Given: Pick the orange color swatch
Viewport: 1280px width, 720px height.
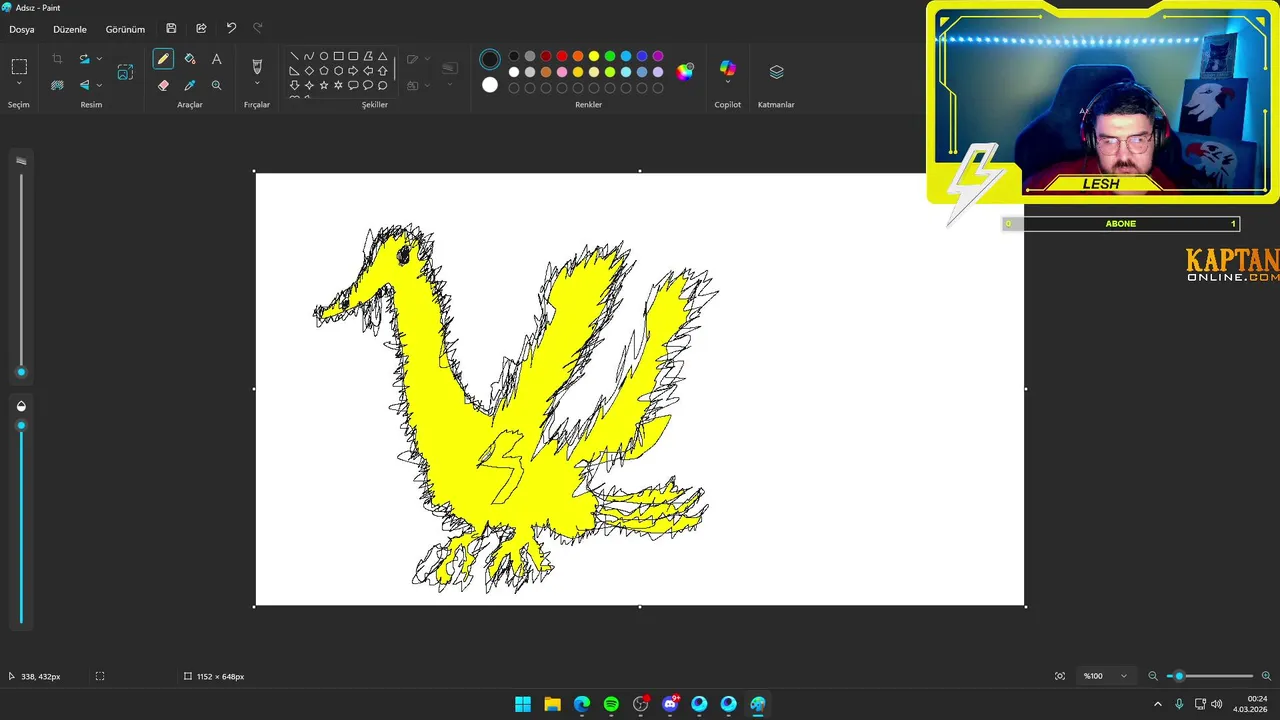Looking at the screenshot, I should point(578,56).
